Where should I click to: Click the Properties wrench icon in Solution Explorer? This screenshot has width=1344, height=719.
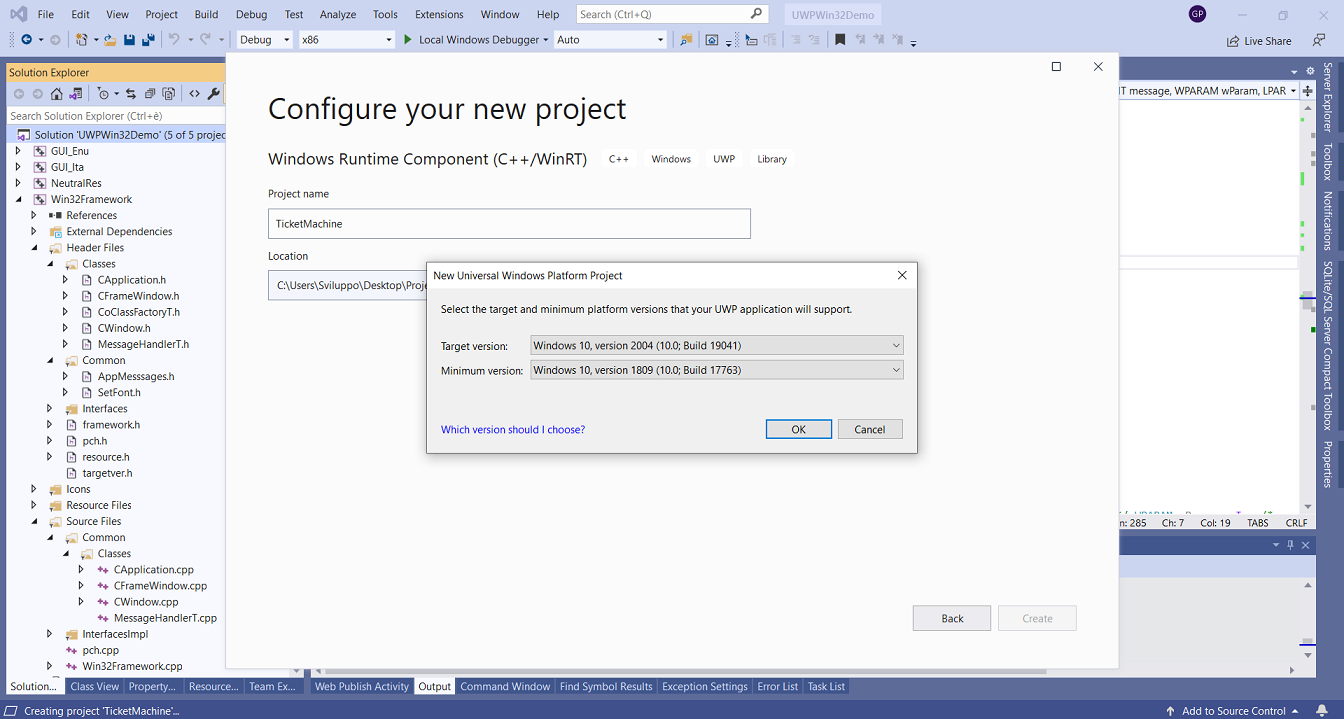(214, 93)
